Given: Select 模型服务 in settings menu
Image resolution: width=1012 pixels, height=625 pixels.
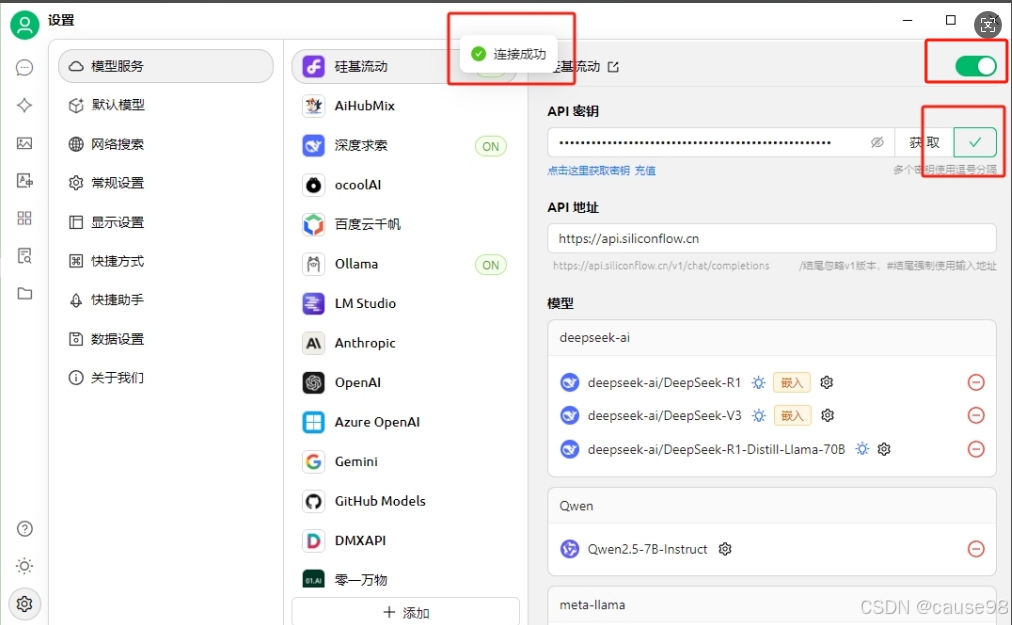Looking at the screenshot, I should click(x=166, y=66).
